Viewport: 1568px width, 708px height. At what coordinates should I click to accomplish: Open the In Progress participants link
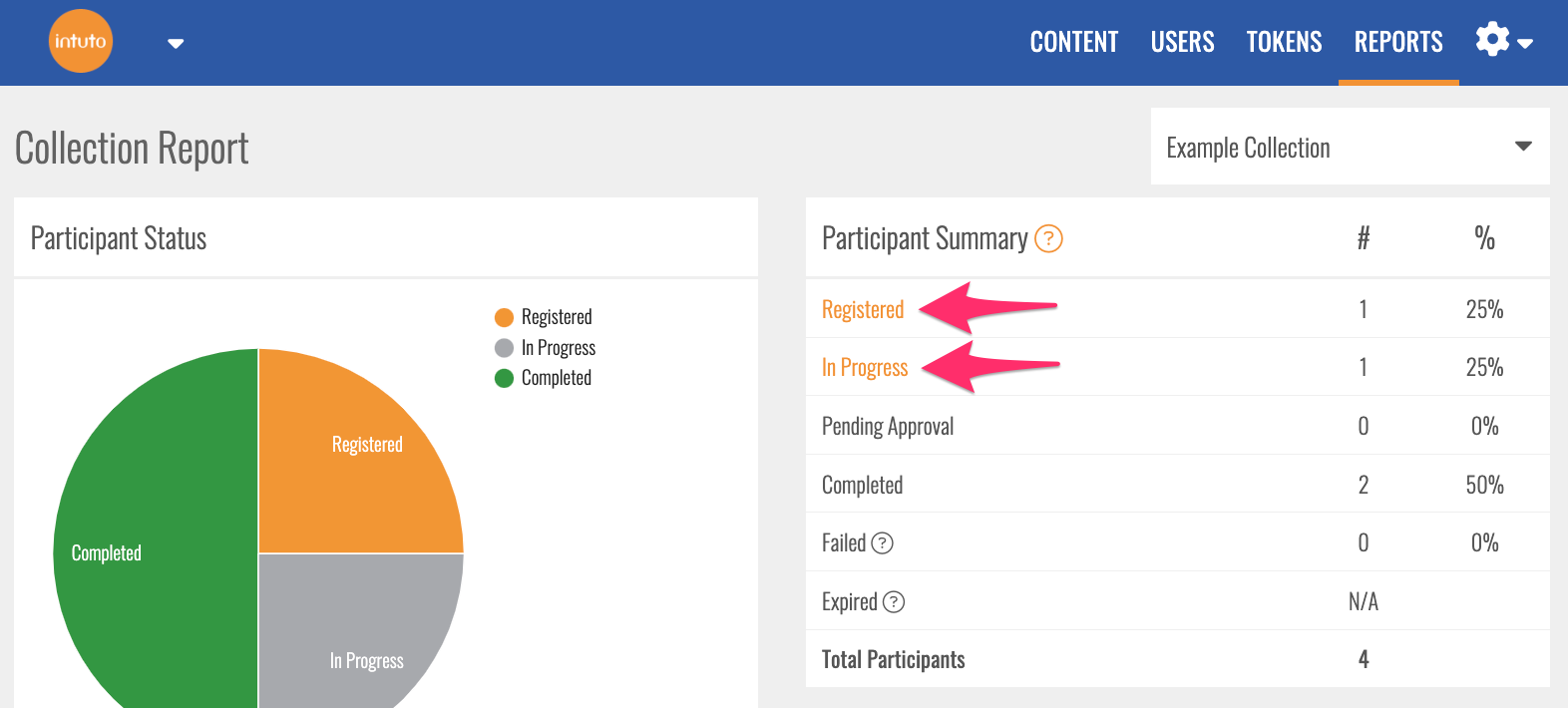[865, 368]
